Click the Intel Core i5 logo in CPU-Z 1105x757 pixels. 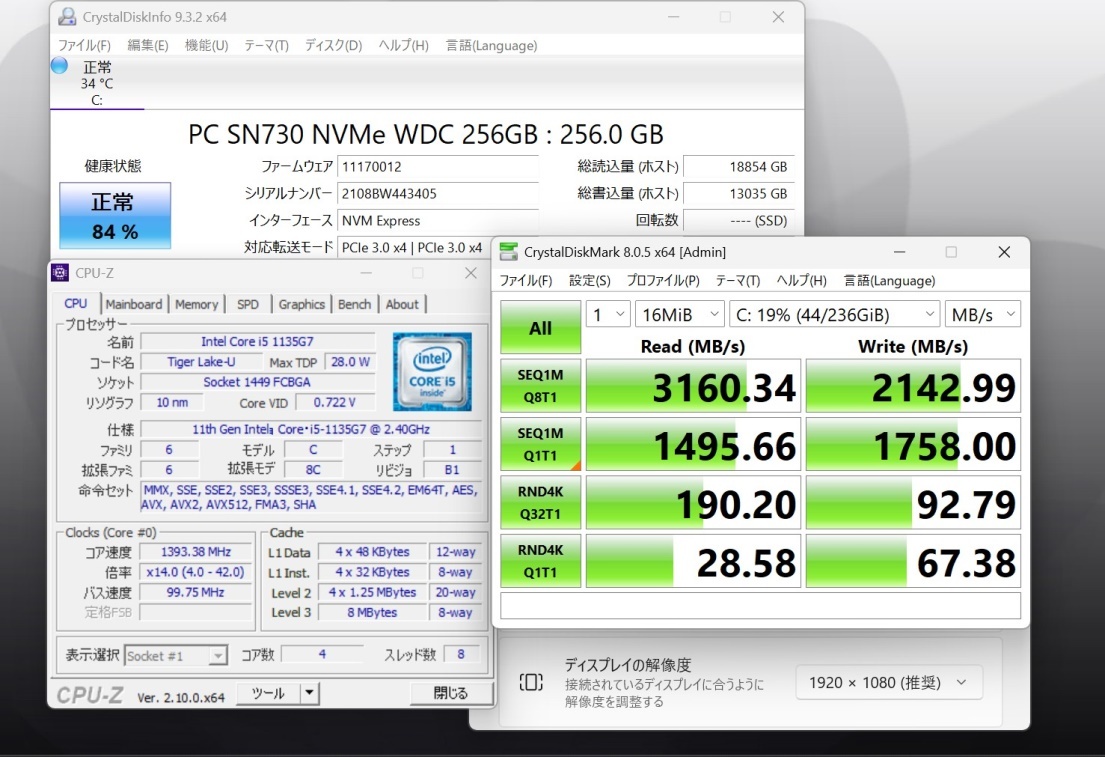pos(432,371)
